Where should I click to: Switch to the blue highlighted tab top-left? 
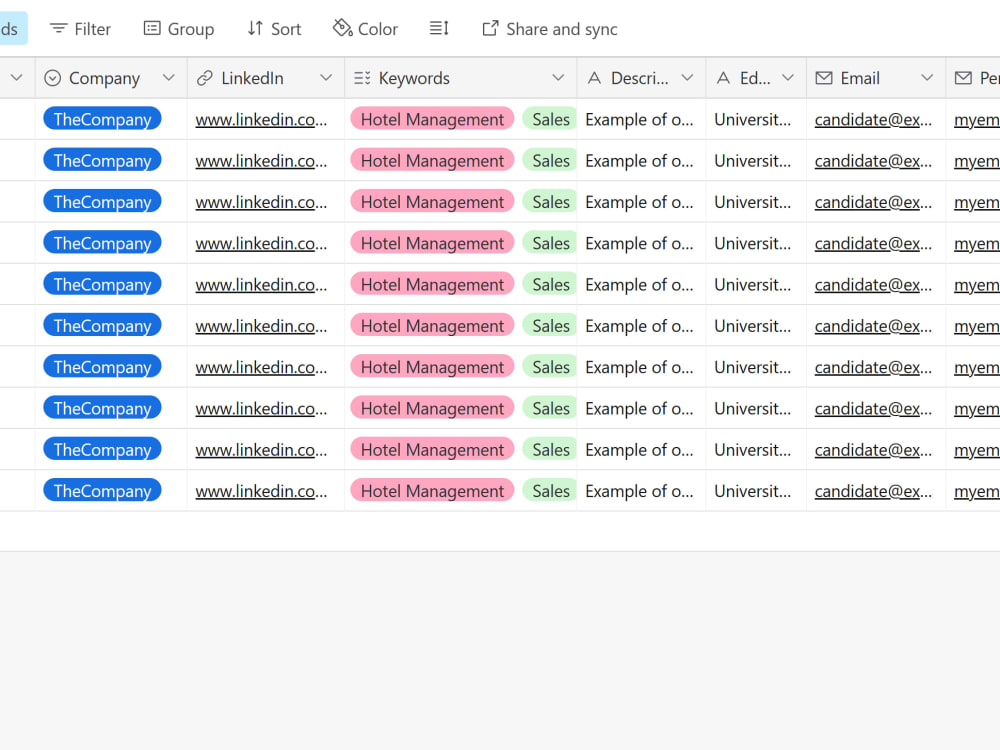10,28
